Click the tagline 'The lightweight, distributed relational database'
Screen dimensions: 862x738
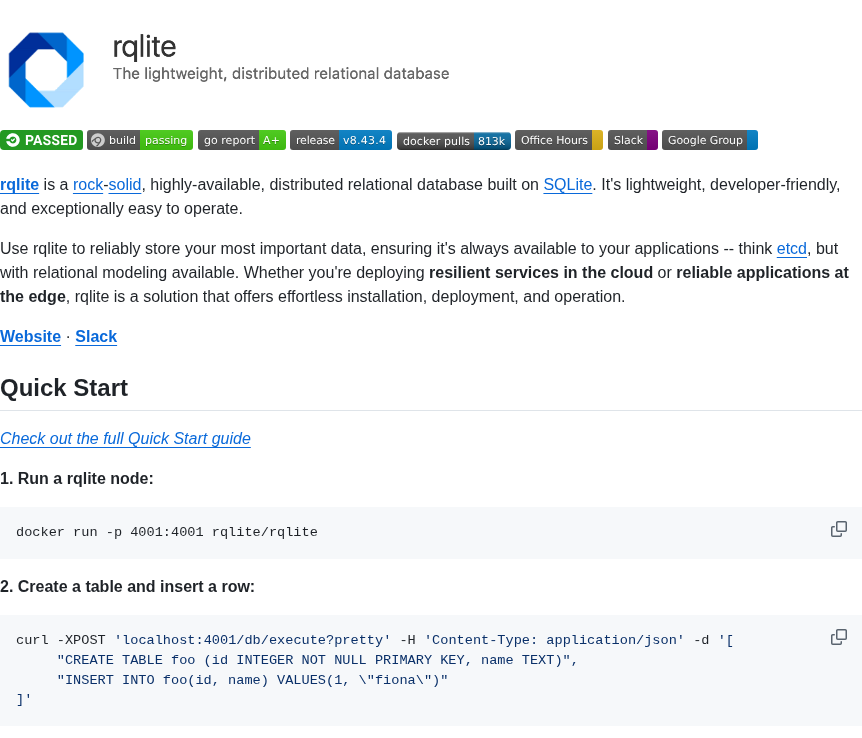281,74
